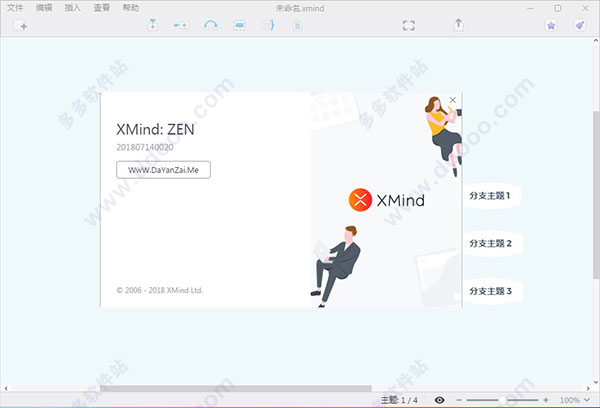This screenshot has width=600, height=408.
Task: Insert a topic with the toolbar icon
Action: 152,25
